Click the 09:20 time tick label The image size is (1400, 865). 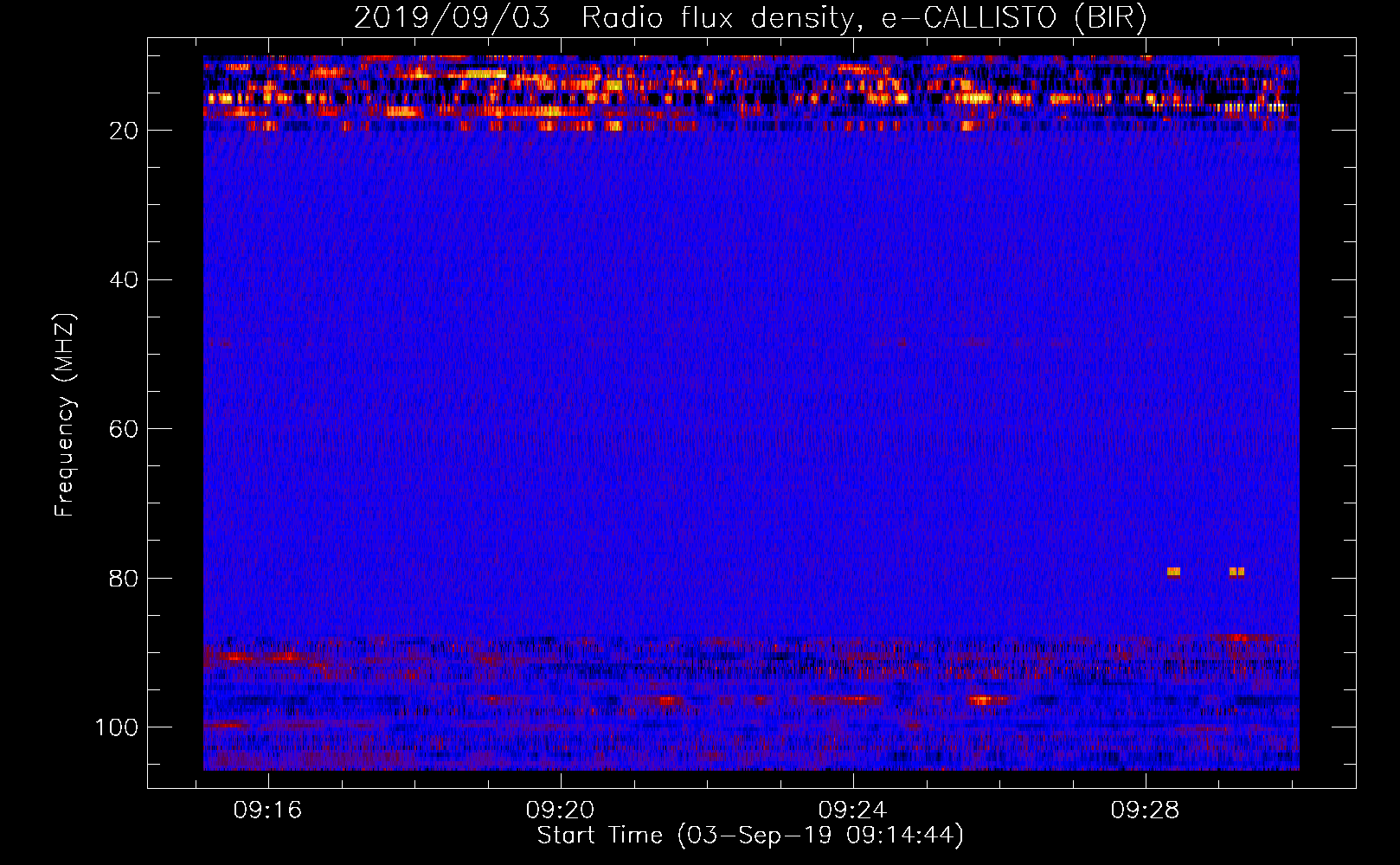560,811
